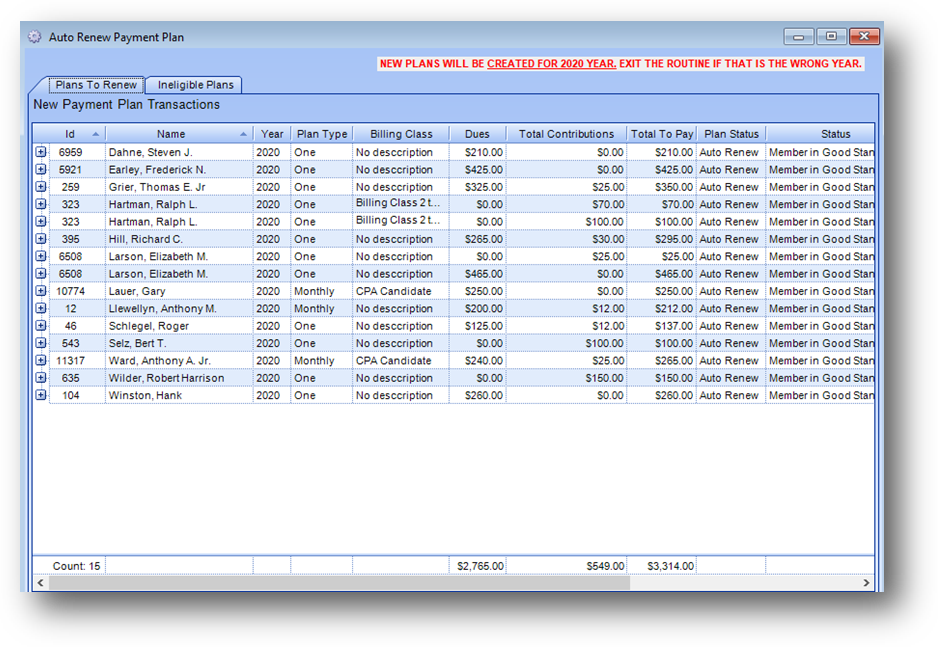
Task: Select the name cell Grier, Thomas E. Jr
Action: coord(179,187)
